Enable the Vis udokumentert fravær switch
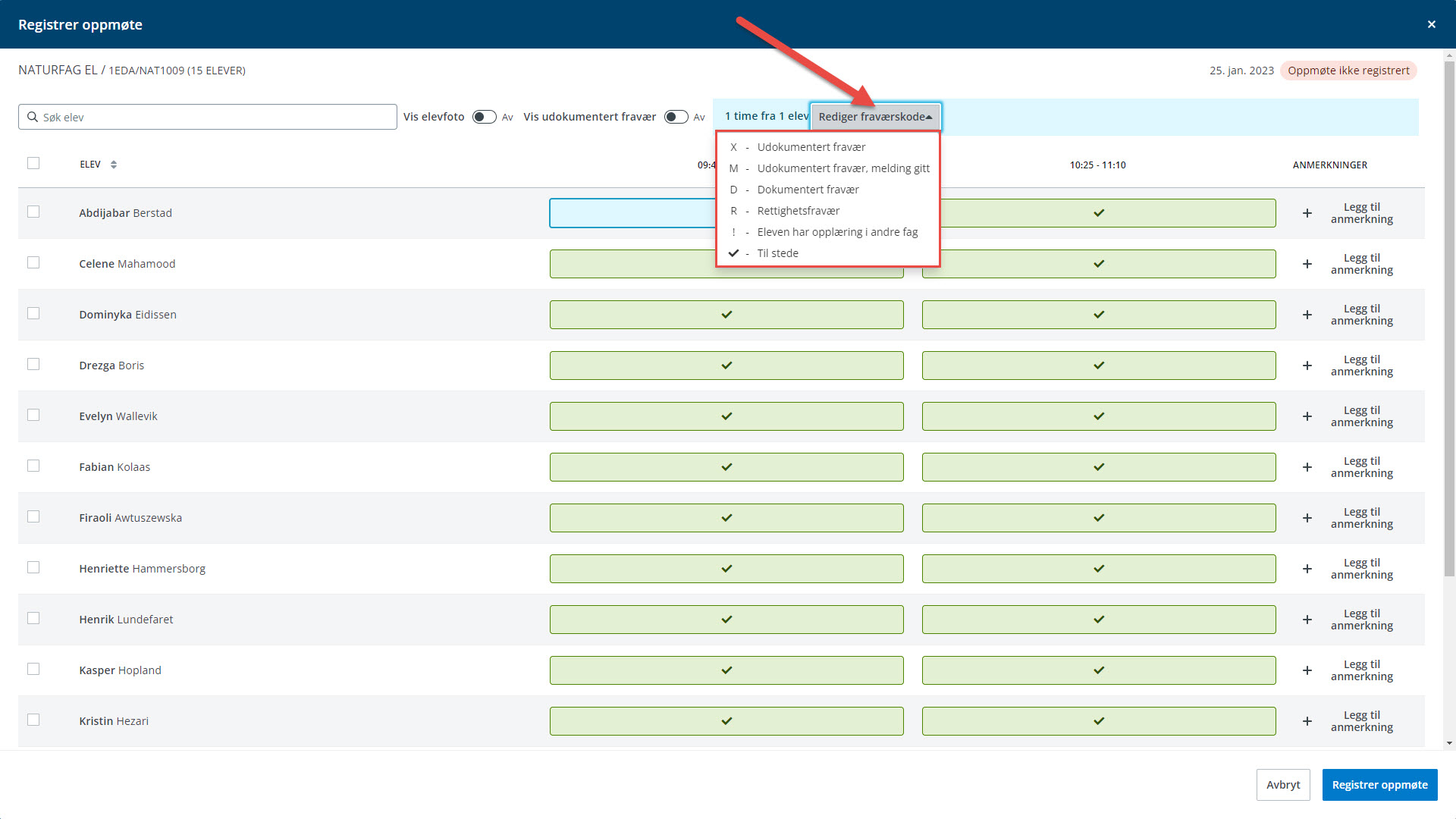 (x=676, y=117)
